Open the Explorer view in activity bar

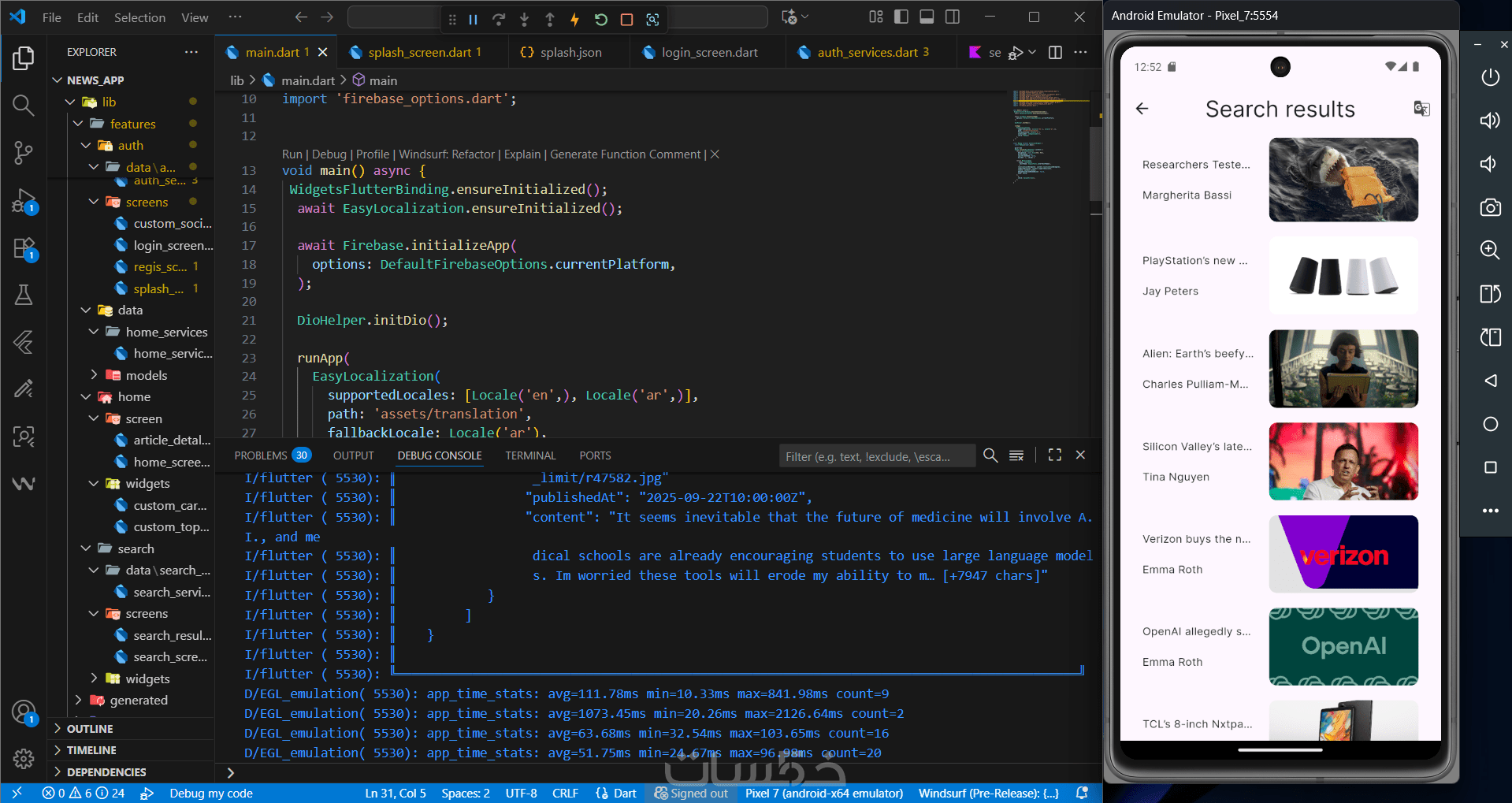[x=24, y=58]
